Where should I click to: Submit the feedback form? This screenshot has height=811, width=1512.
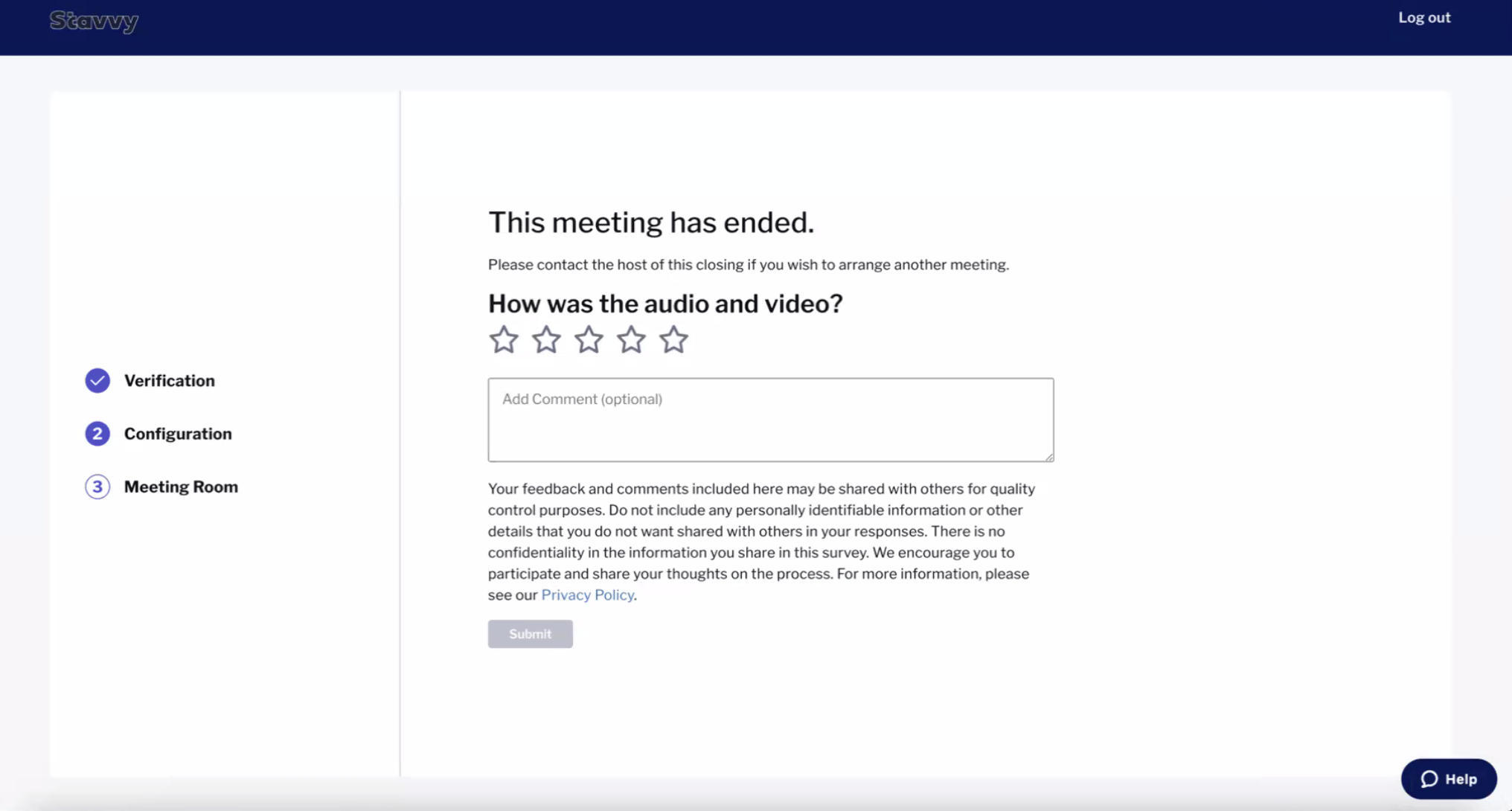point(531,634)
